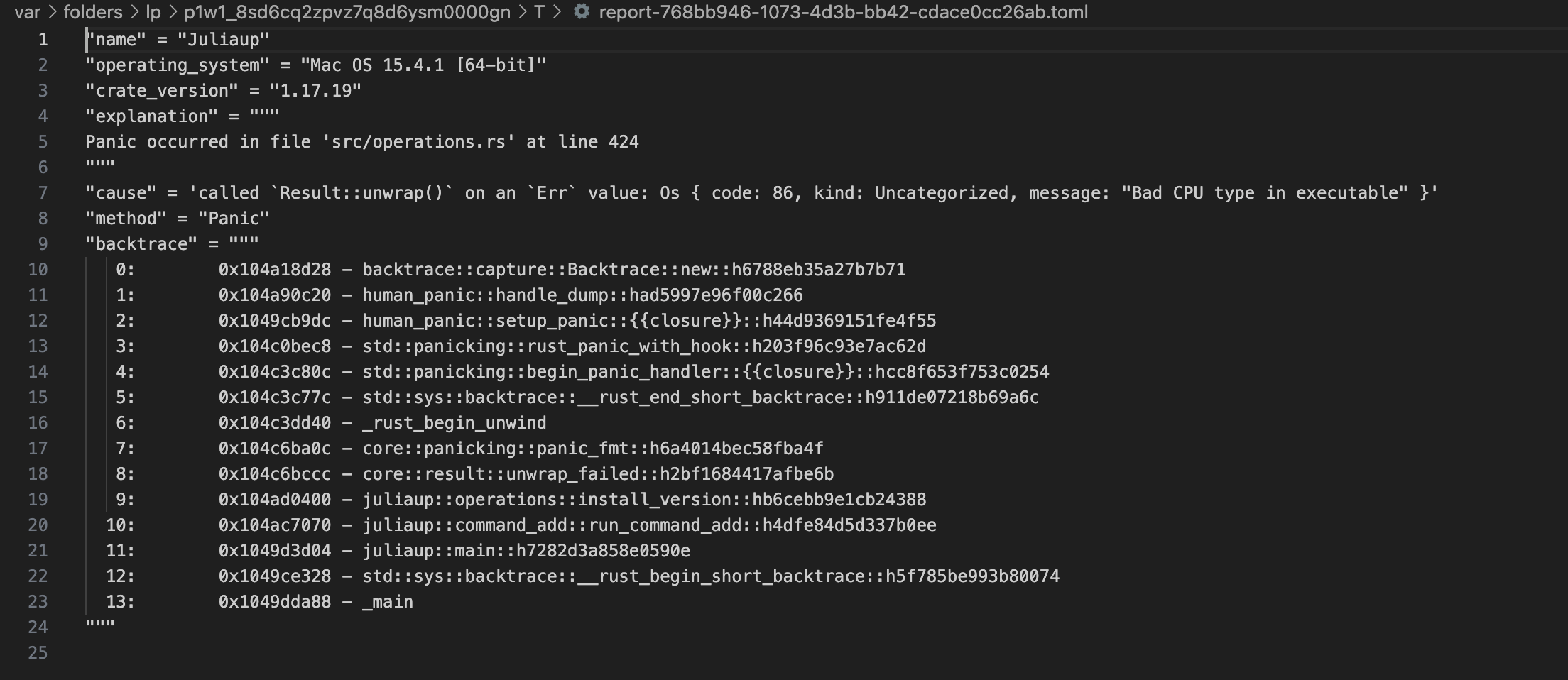Select the 'lp' breadcrumb folder
Screen dimensions: 1568x680
(x=153, y=12)
